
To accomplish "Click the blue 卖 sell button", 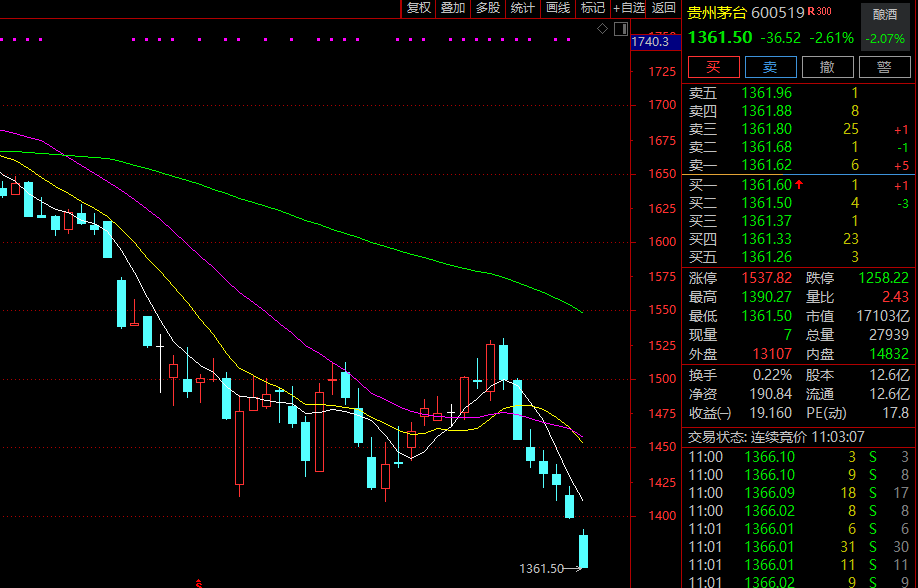I will (770, 67).
